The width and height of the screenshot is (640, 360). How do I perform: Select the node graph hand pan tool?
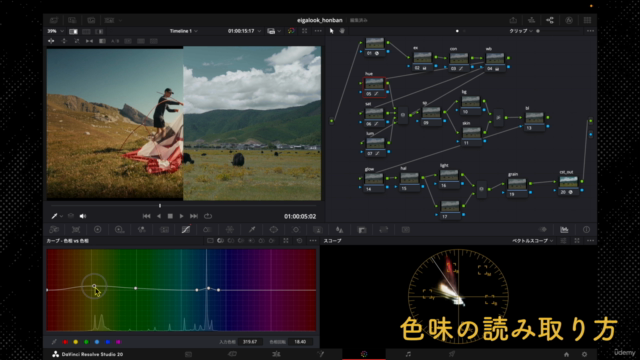tap(342, 31)
